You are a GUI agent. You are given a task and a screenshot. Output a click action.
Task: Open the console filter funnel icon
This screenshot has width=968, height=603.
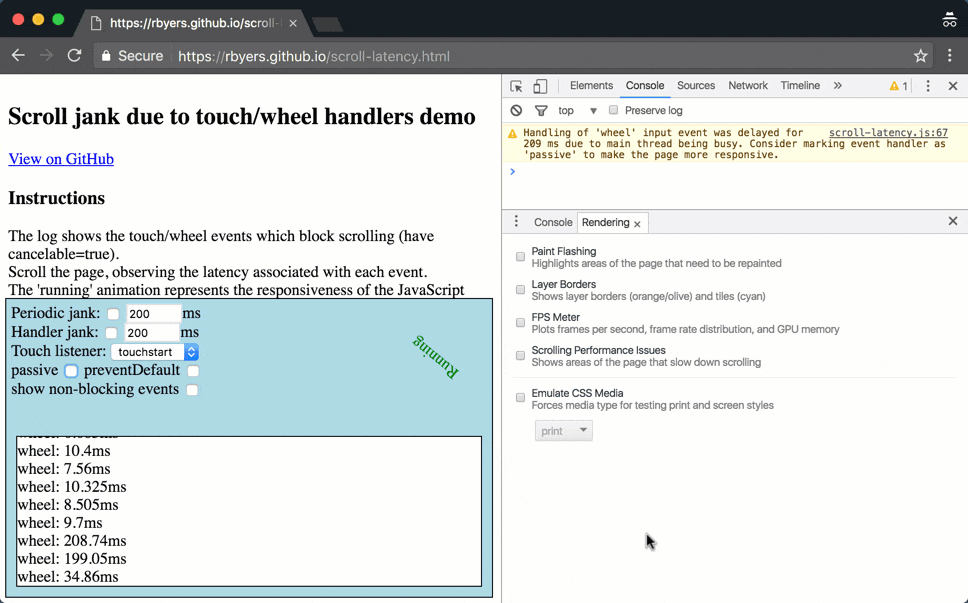click(x=540, y=110)
